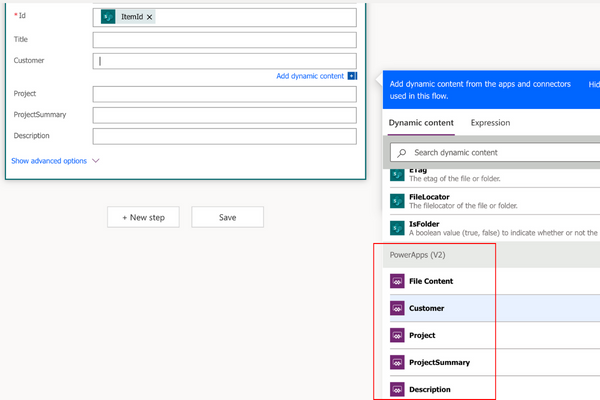
Task: Switch to the Expression tab
Action: point(490,123)
